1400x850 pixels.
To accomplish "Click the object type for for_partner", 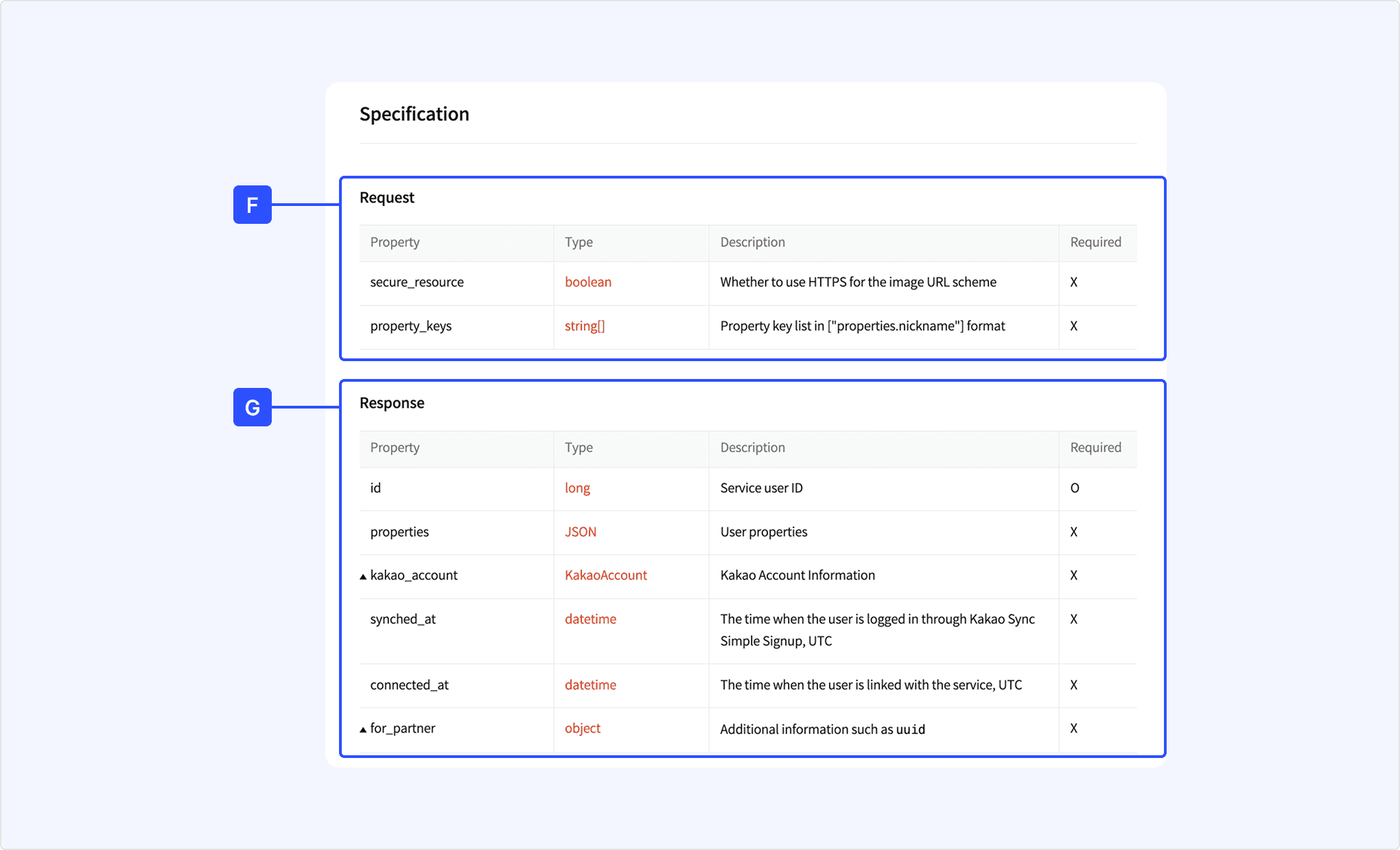I will point(582,728).
